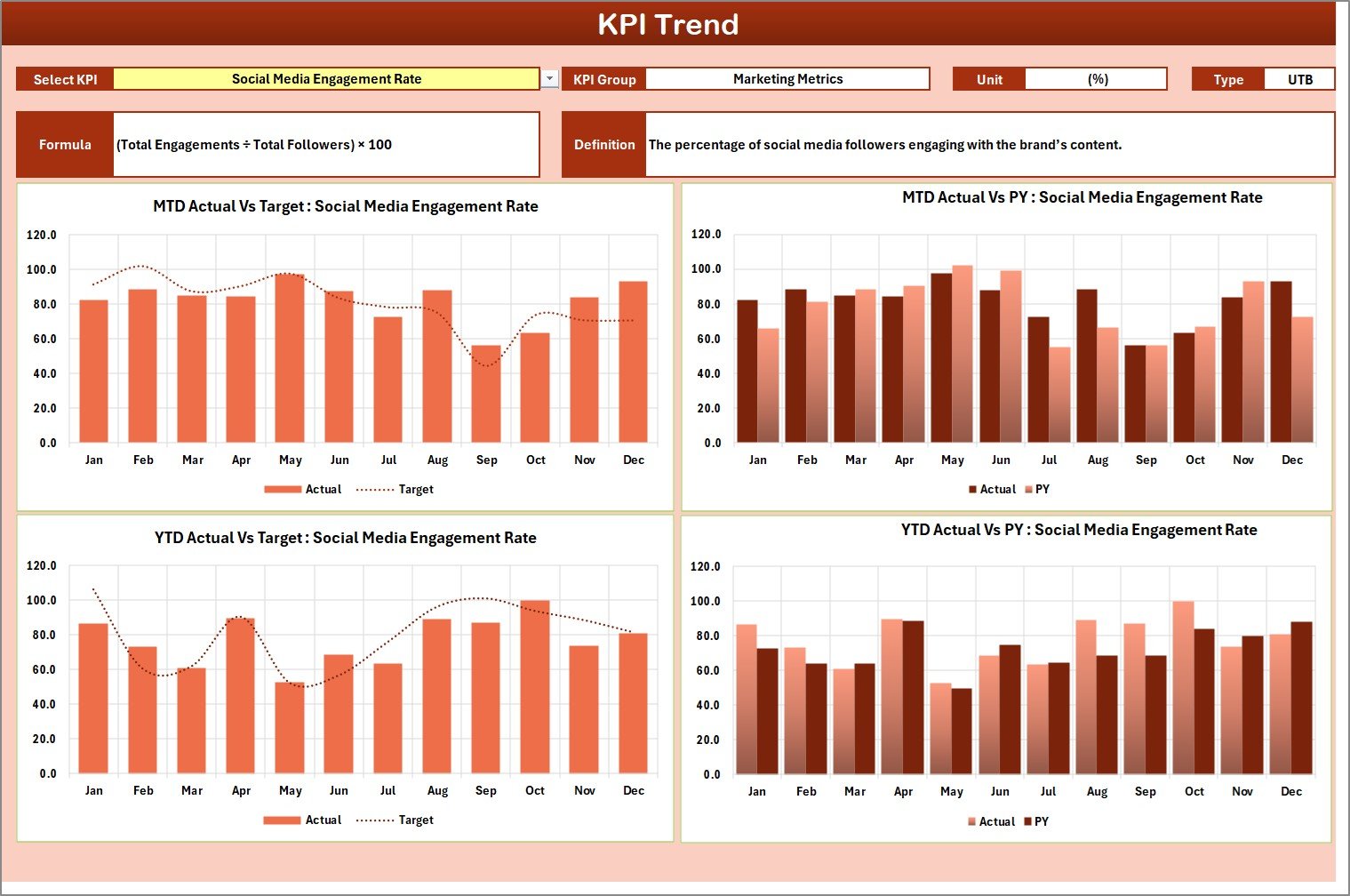This screenshot has height=896, width=1350.
Task: Select the yellow Social Media Engagement Rate field
Action: [x=326, y=78]
